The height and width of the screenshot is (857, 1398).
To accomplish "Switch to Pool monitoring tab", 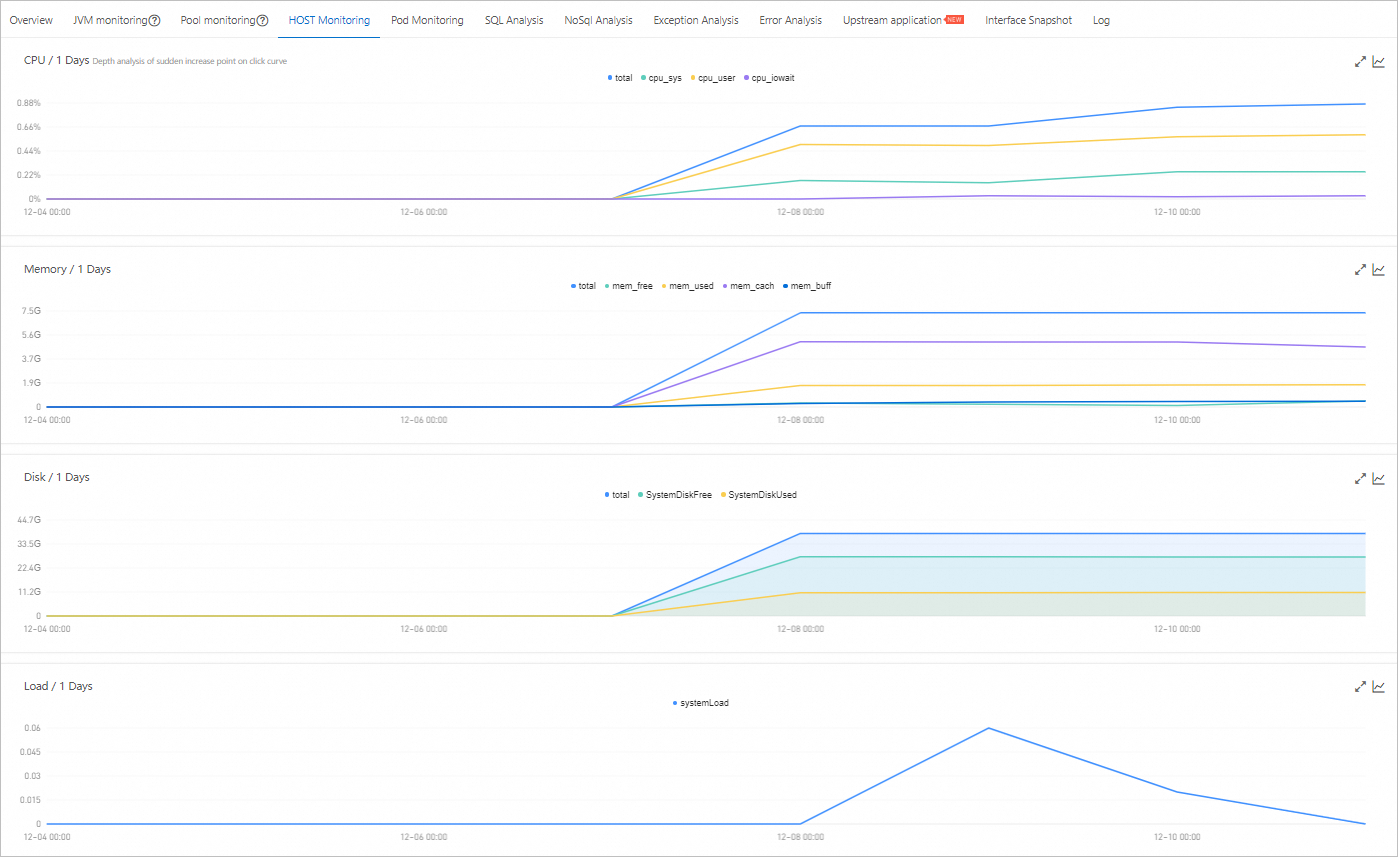I will point(217,20).
